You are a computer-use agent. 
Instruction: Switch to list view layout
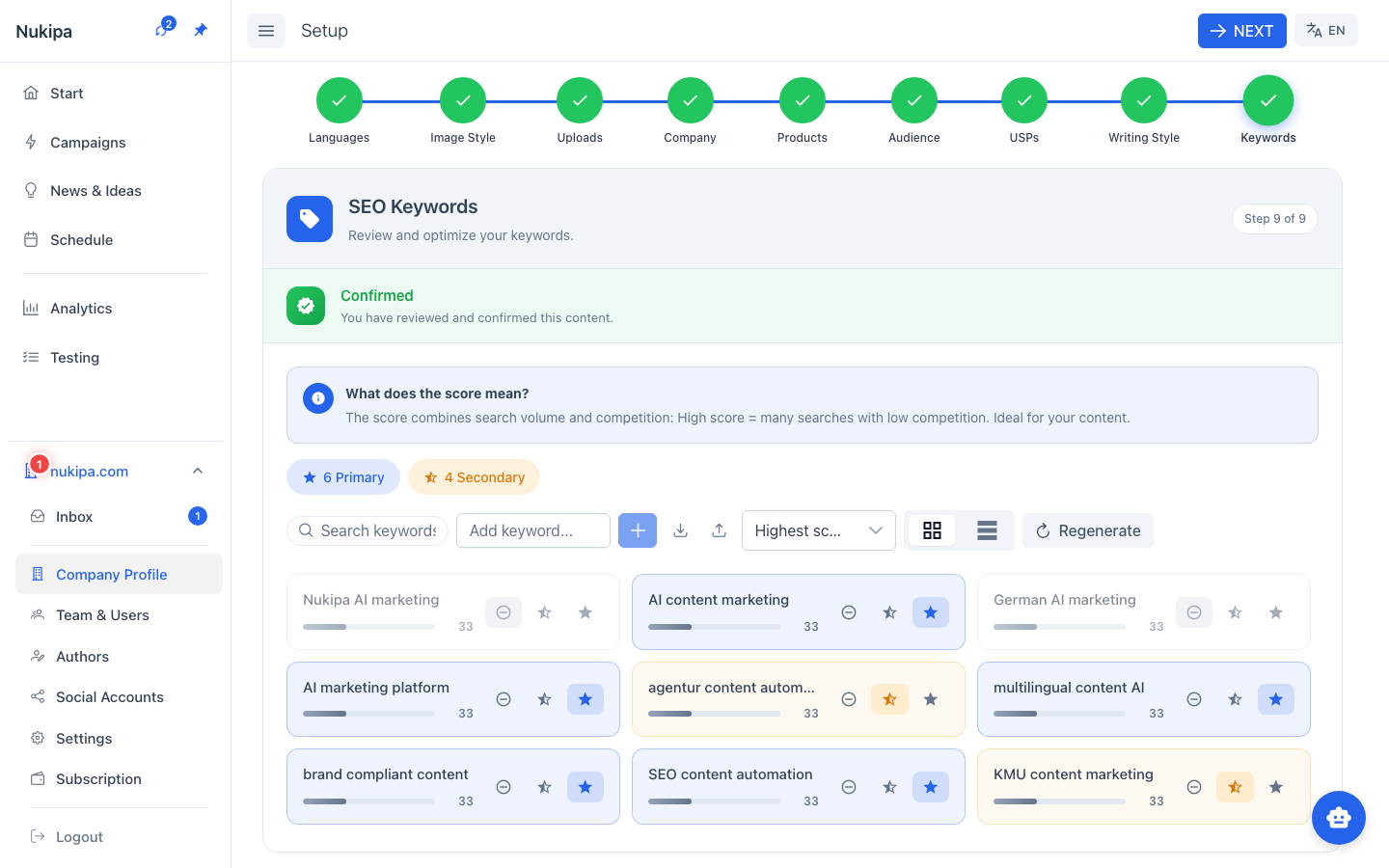pos(987,530)
